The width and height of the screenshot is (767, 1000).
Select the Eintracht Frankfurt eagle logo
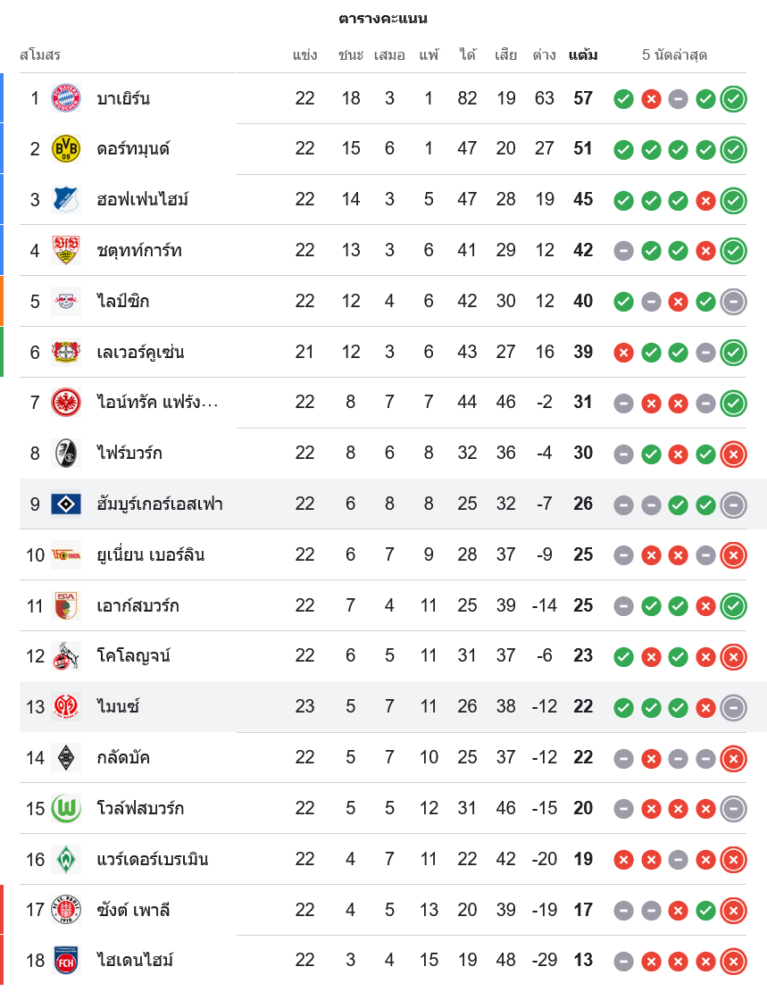tap(66, 402)
